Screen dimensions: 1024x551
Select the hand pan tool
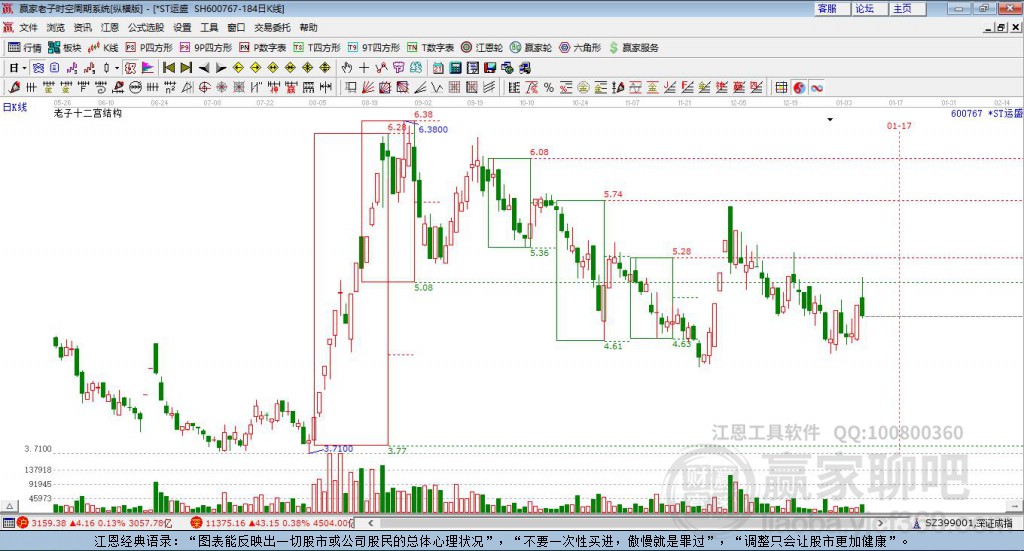347,68
